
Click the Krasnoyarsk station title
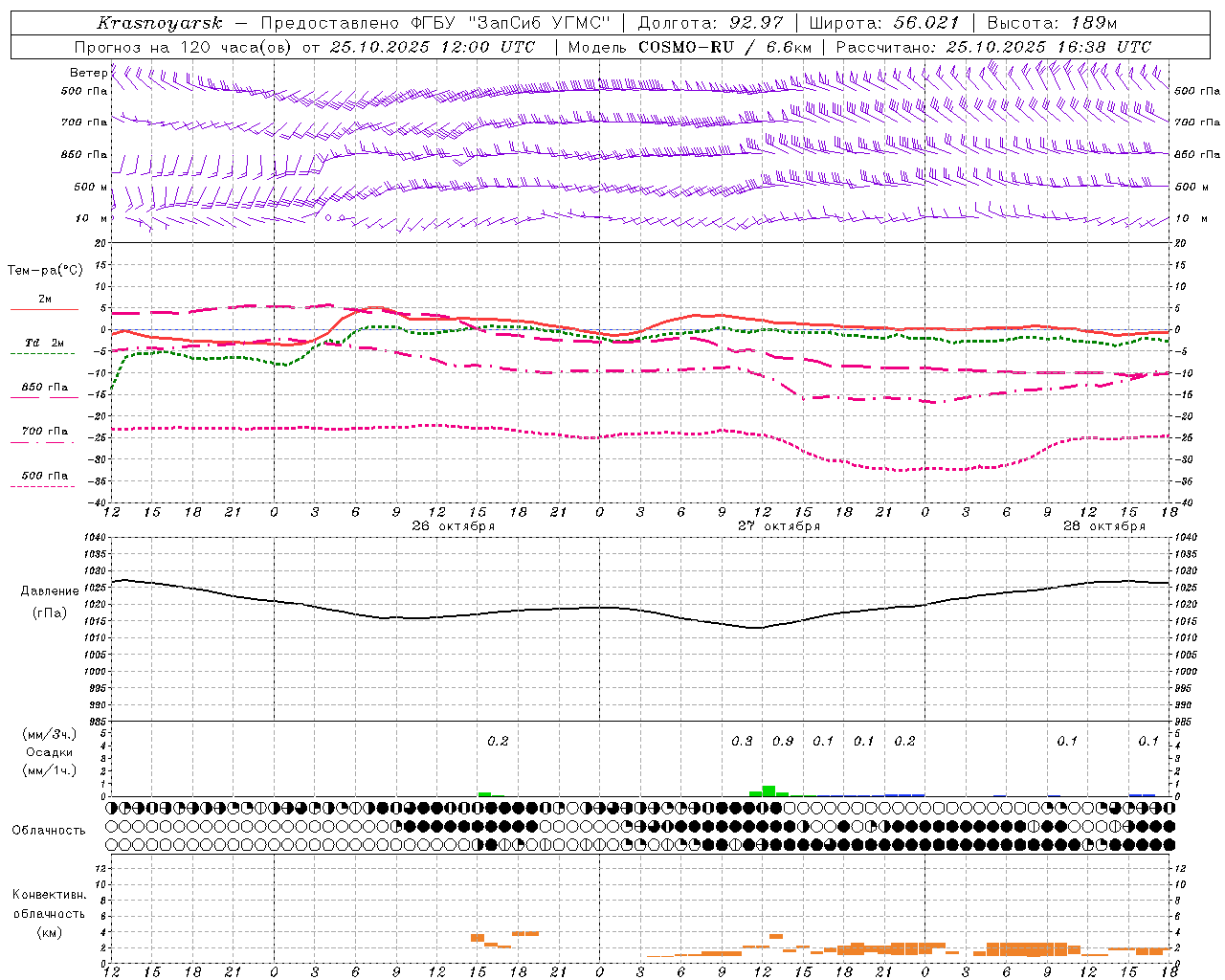(x=160, y=23)
